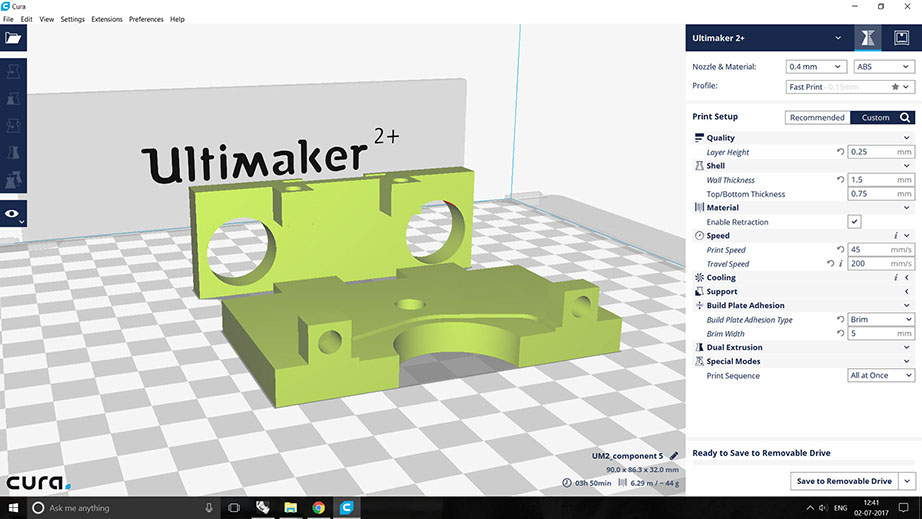Collapse the Quality section
This screenshot has height=519, width=922.
click(x=906, y=138)
